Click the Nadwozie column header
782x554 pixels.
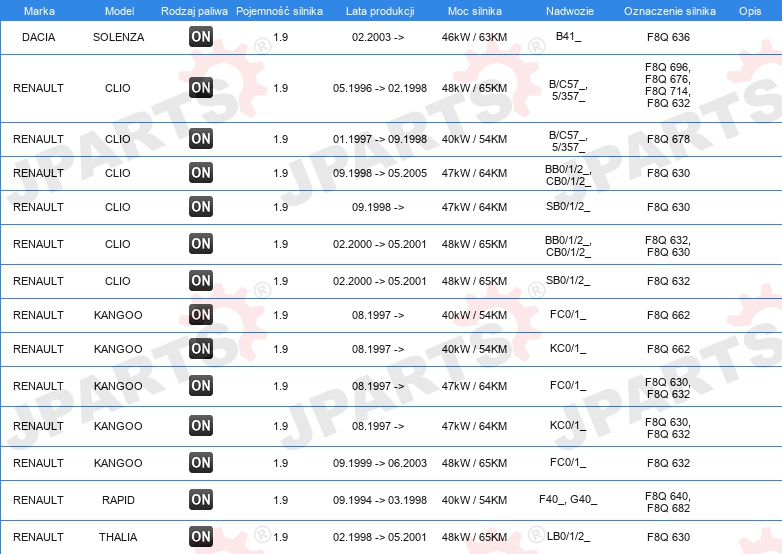(570, 11)
